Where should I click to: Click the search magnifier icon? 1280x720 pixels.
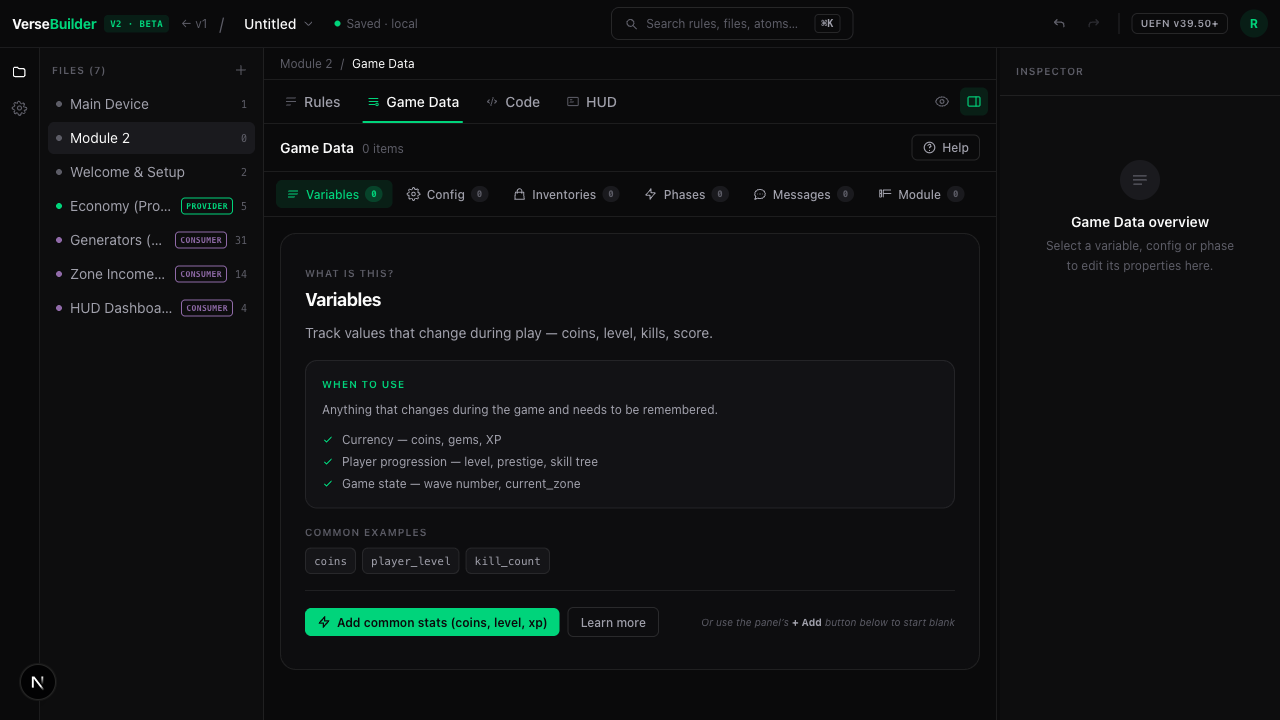point(631,24)
